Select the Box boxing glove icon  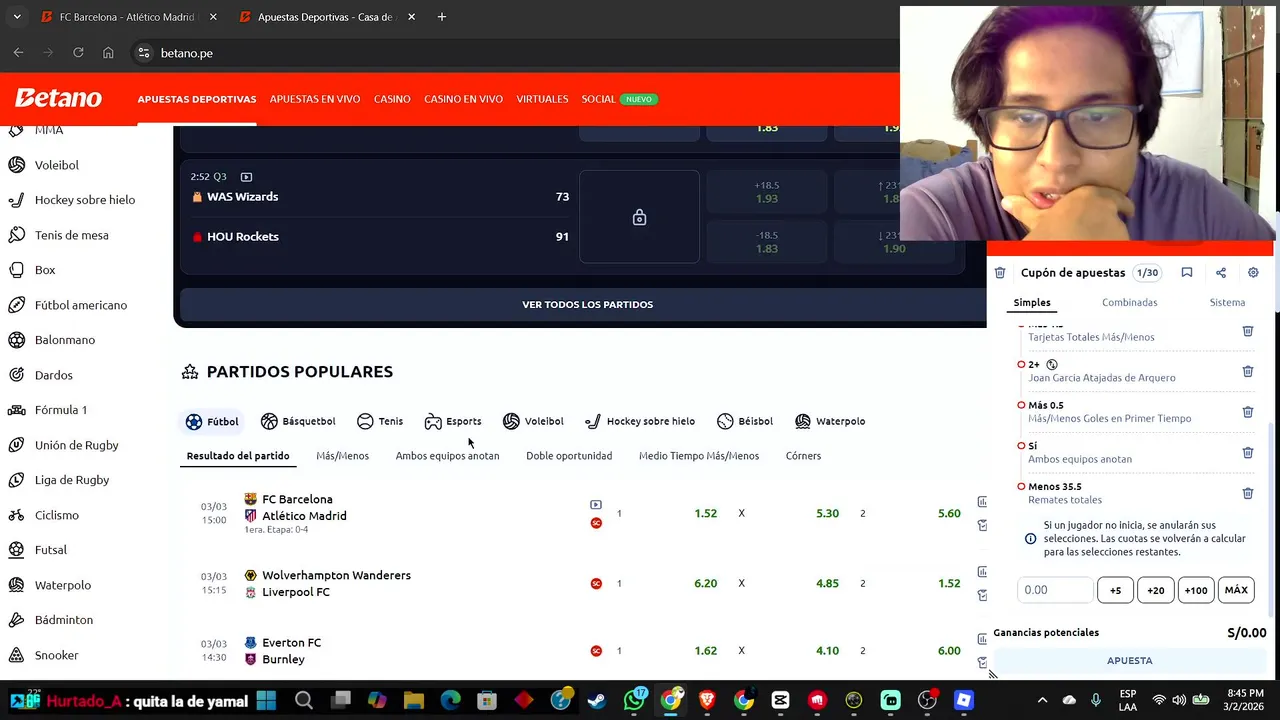(16, 270)
